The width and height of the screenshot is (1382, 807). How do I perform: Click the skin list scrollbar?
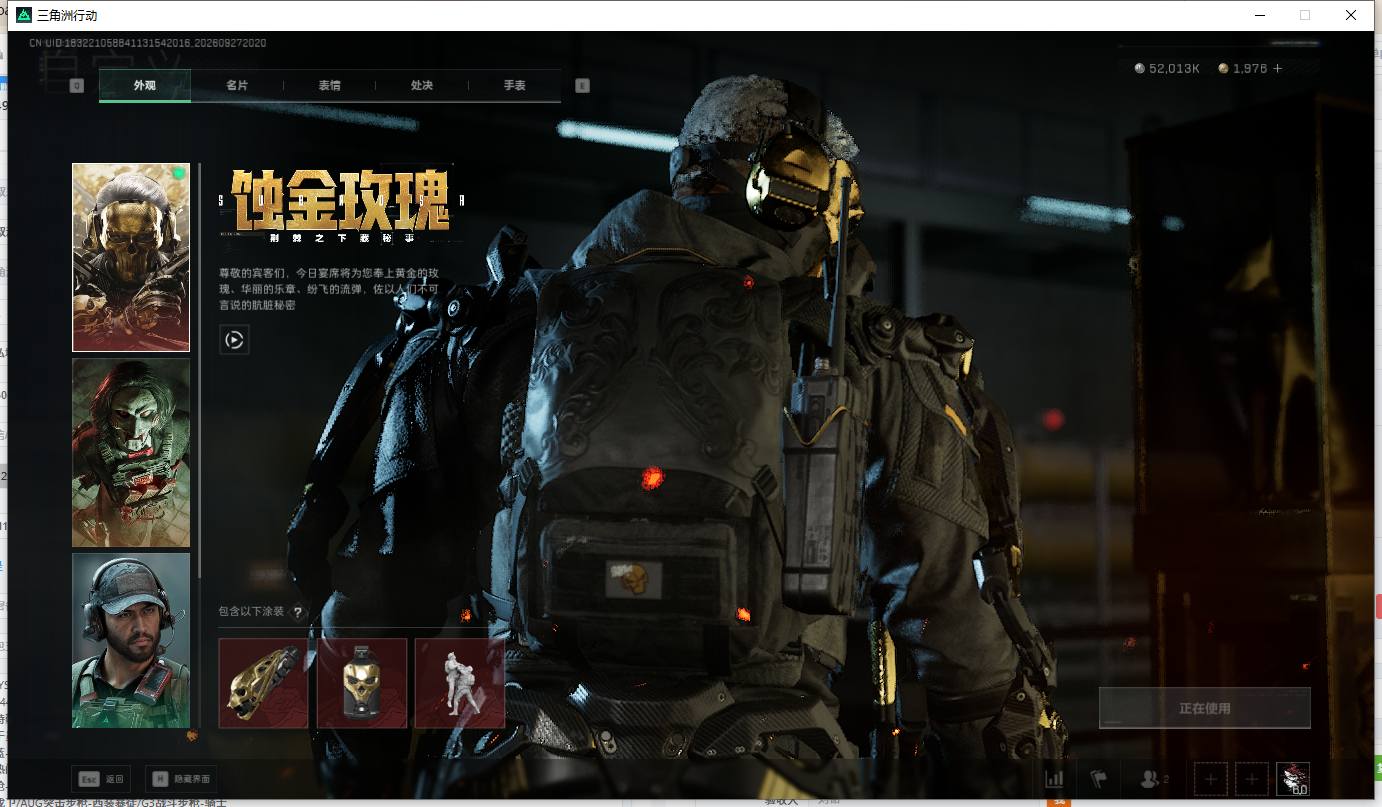200,370
